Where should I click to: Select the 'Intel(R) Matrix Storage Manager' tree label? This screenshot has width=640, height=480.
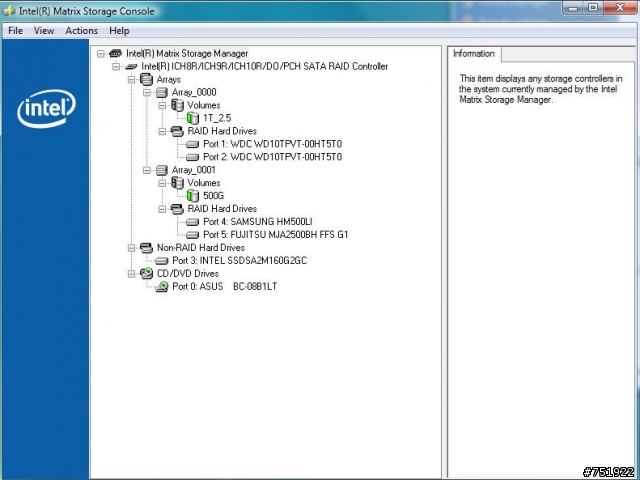click(x=187, y=53)
